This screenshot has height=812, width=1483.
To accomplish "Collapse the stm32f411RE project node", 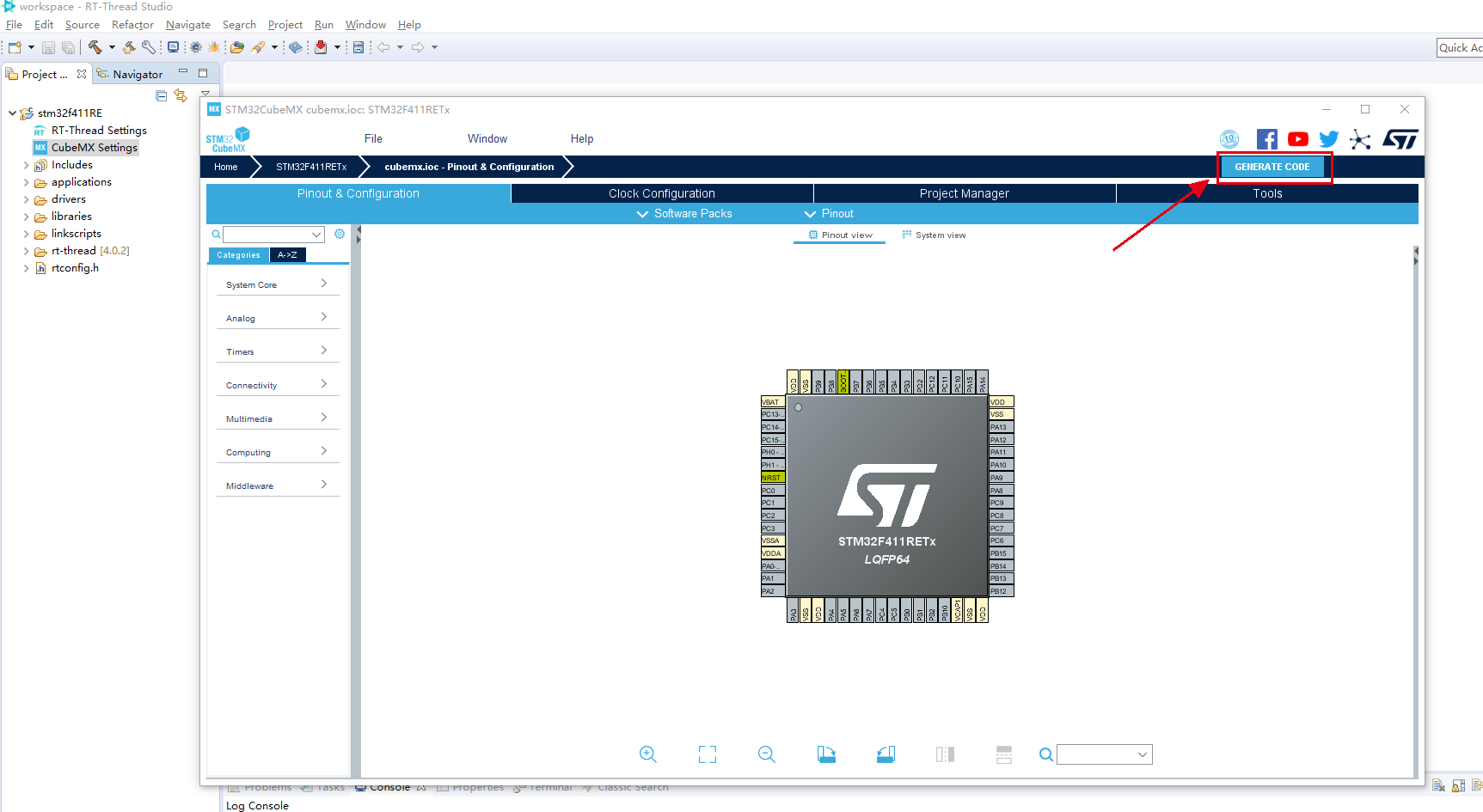I will pos(12,113).
